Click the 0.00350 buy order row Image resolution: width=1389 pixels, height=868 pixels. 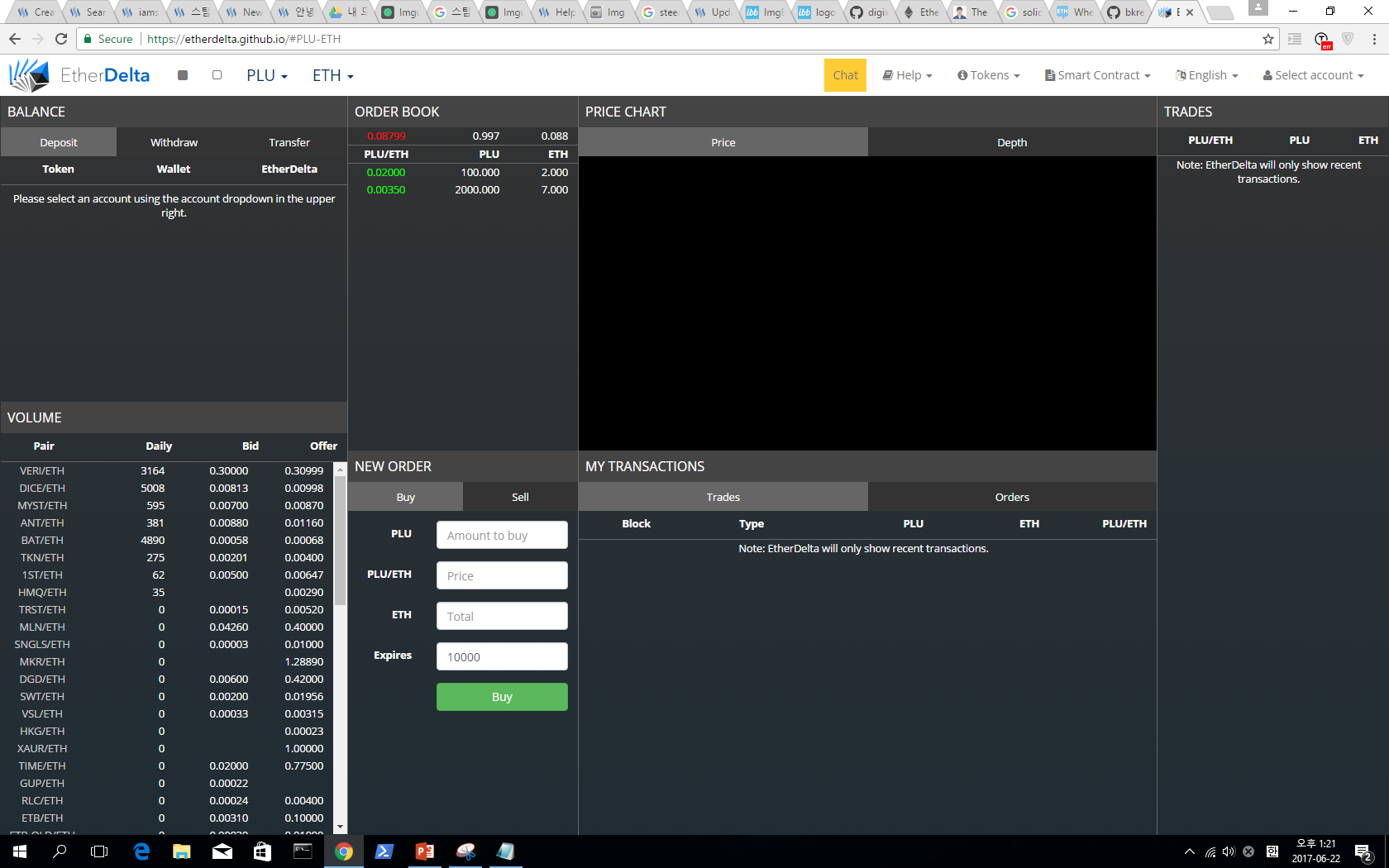click(x=463, y=189)
